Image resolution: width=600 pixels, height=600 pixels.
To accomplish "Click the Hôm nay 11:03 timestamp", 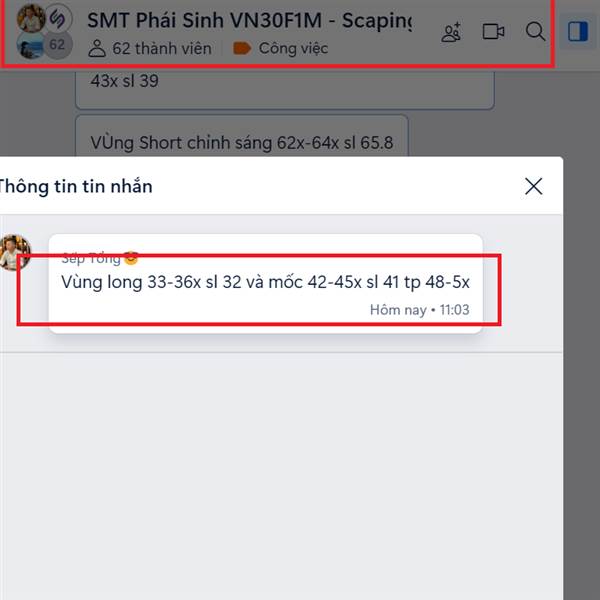I will (419, 310).
